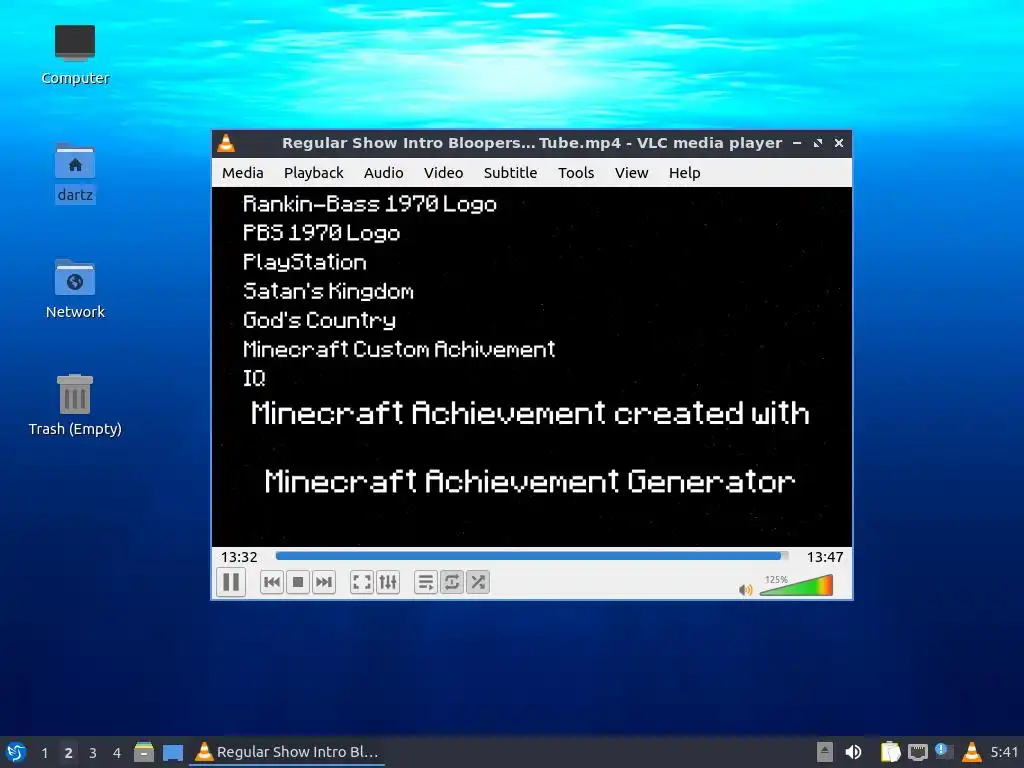Image resolution: width=1024 pixels, height=768 pixels.
Task: Open update notifier tray icon
Action: (x=944, y=751)
